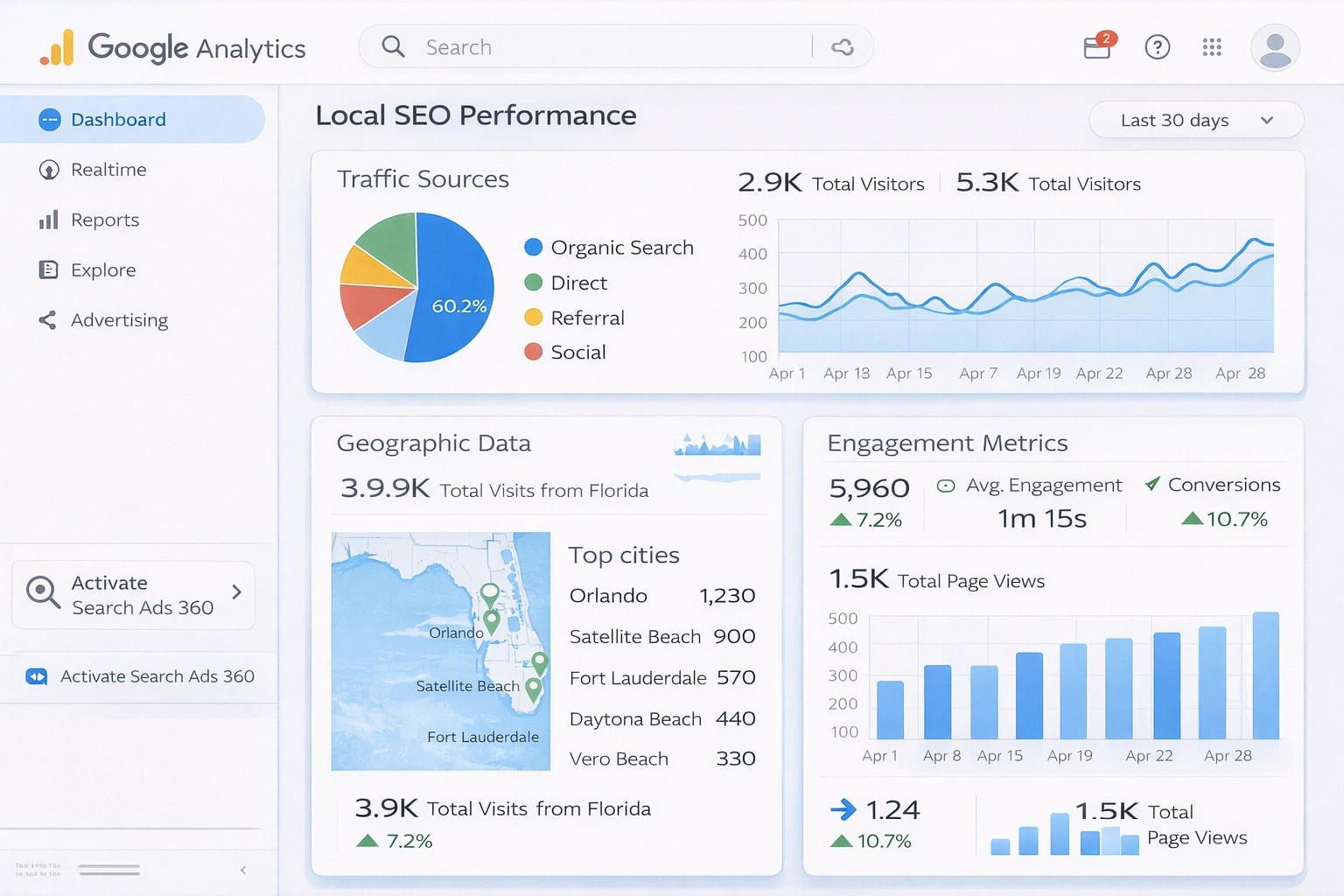Switch to the Dashboard tab
The image size is (1344, 896).
click(x=118, y=119)
